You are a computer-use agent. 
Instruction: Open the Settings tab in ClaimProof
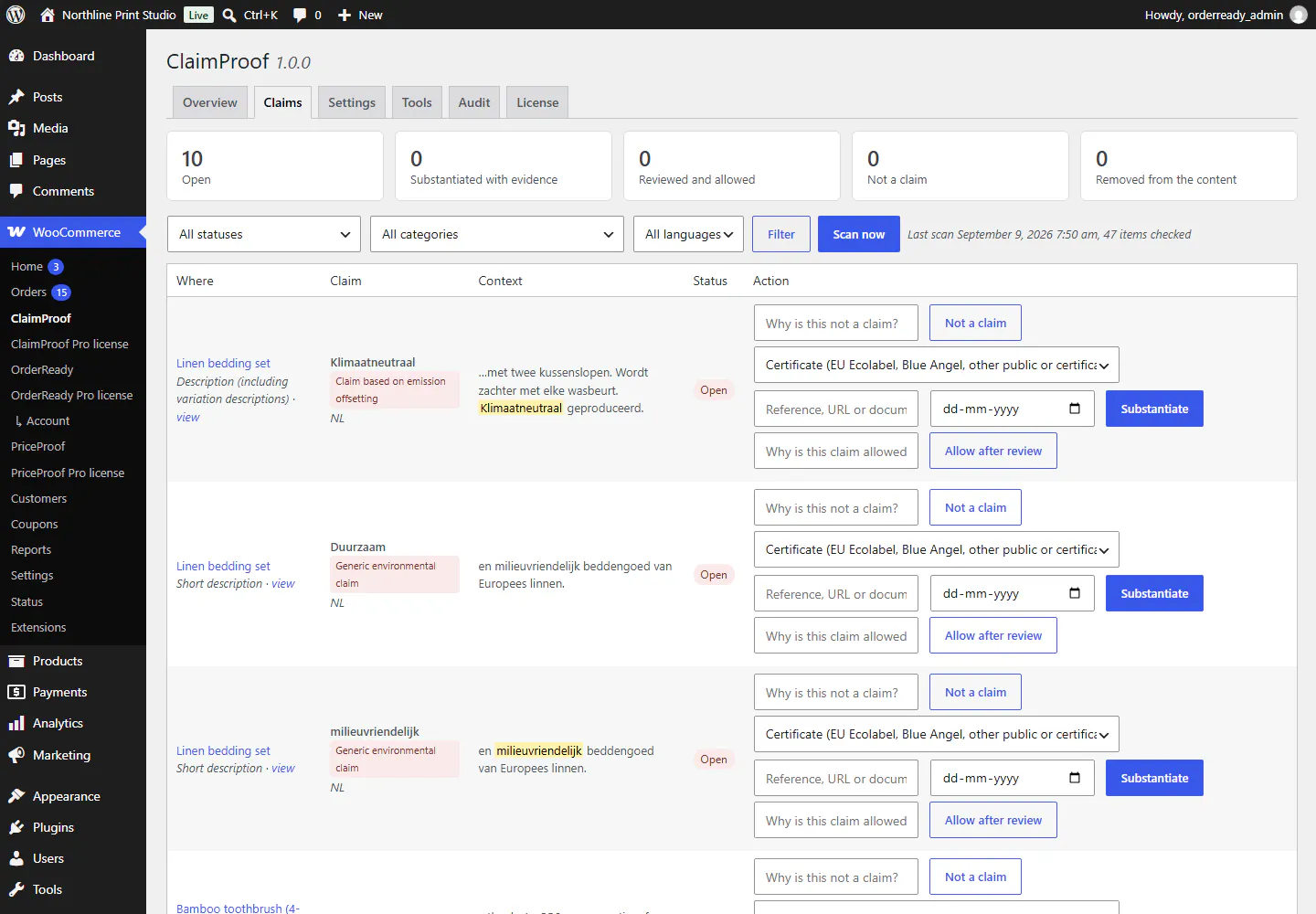click(x=352, y=102)
